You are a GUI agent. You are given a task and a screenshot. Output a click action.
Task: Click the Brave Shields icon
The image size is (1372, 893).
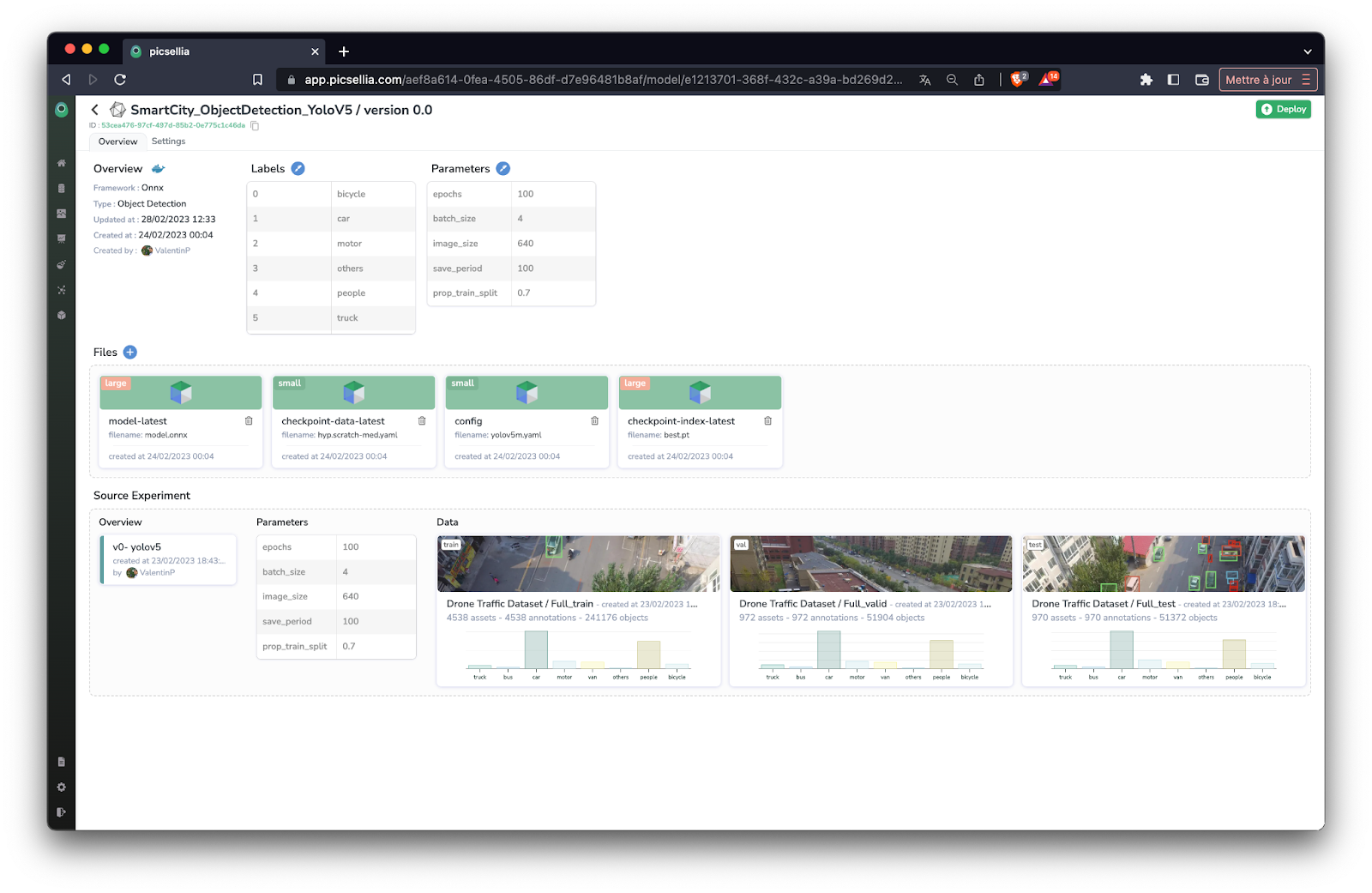point(1019,79)
